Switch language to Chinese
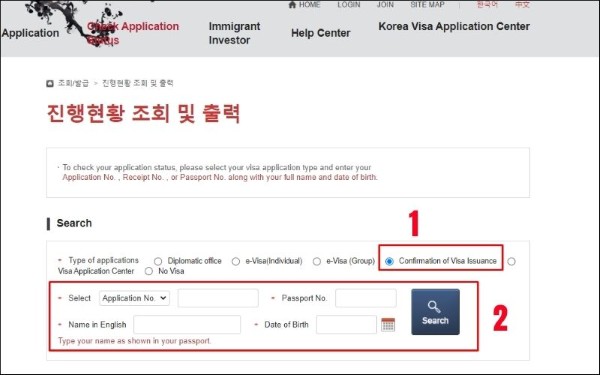Screen dimensions: 600x375 (522, 5)
